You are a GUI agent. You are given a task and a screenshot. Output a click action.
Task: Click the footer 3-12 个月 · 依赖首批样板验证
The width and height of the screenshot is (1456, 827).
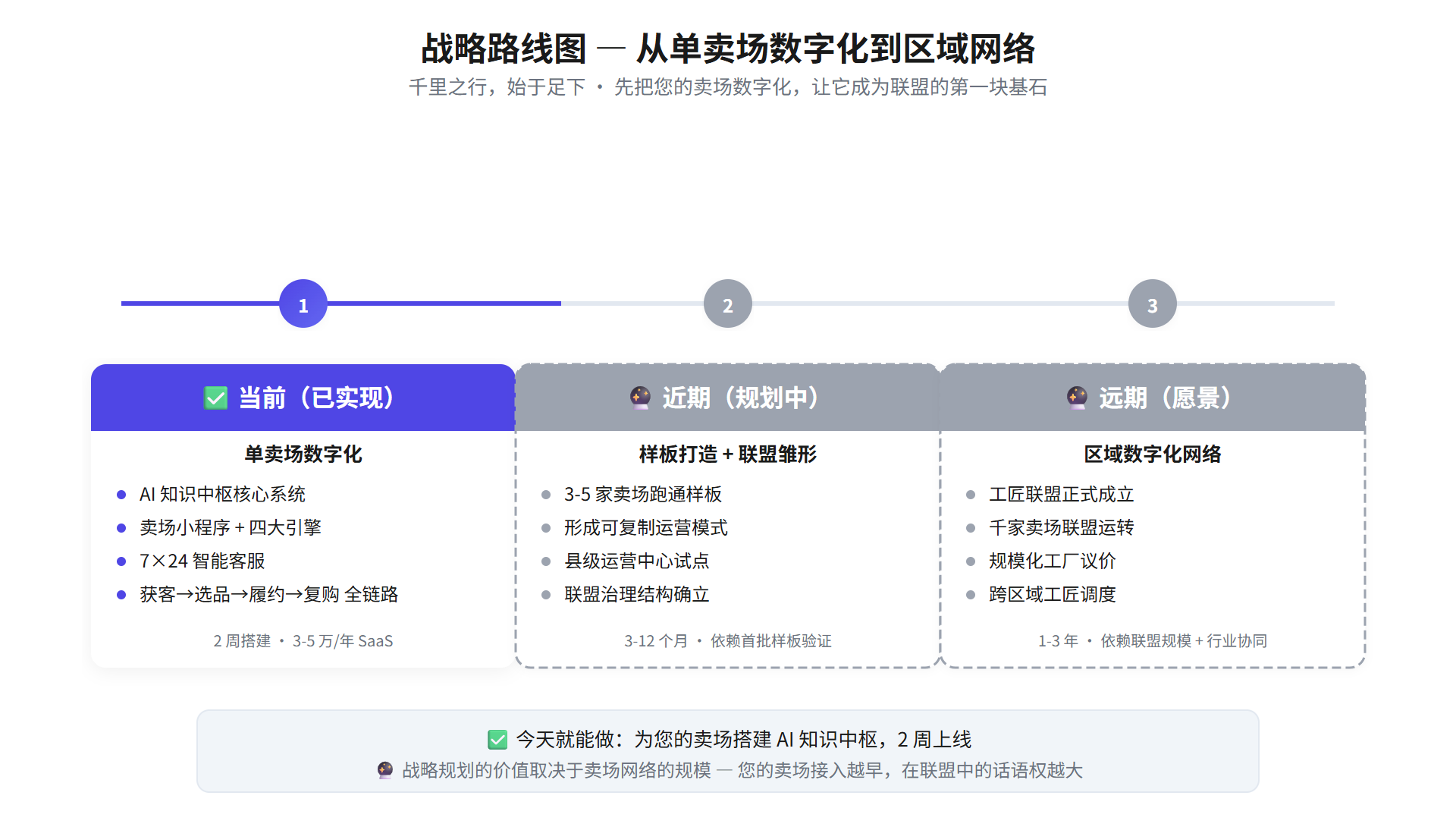(728, 641)
